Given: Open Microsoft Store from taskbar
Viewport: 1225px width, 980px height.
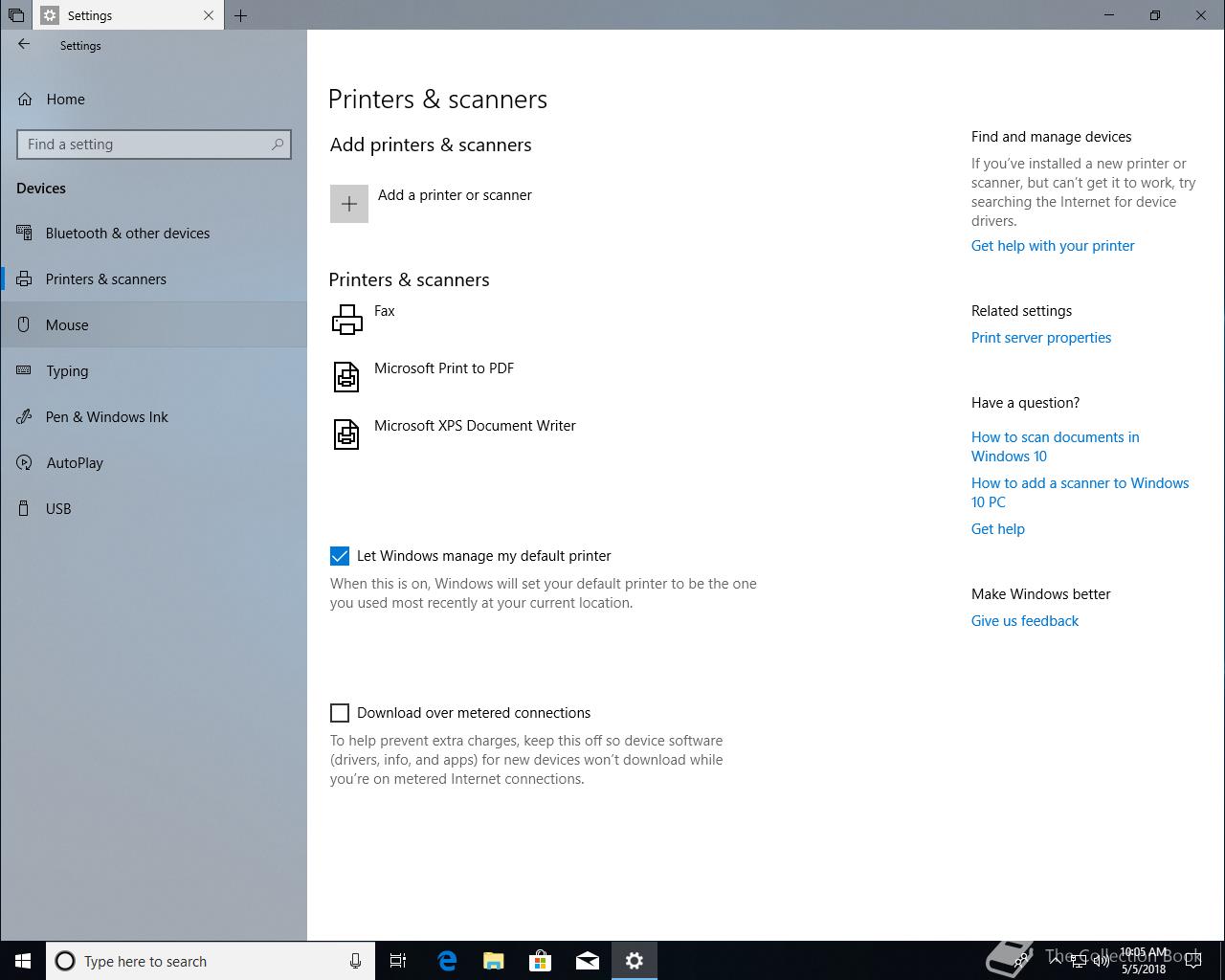Looking at the screenshot, I should coord(541,961).
